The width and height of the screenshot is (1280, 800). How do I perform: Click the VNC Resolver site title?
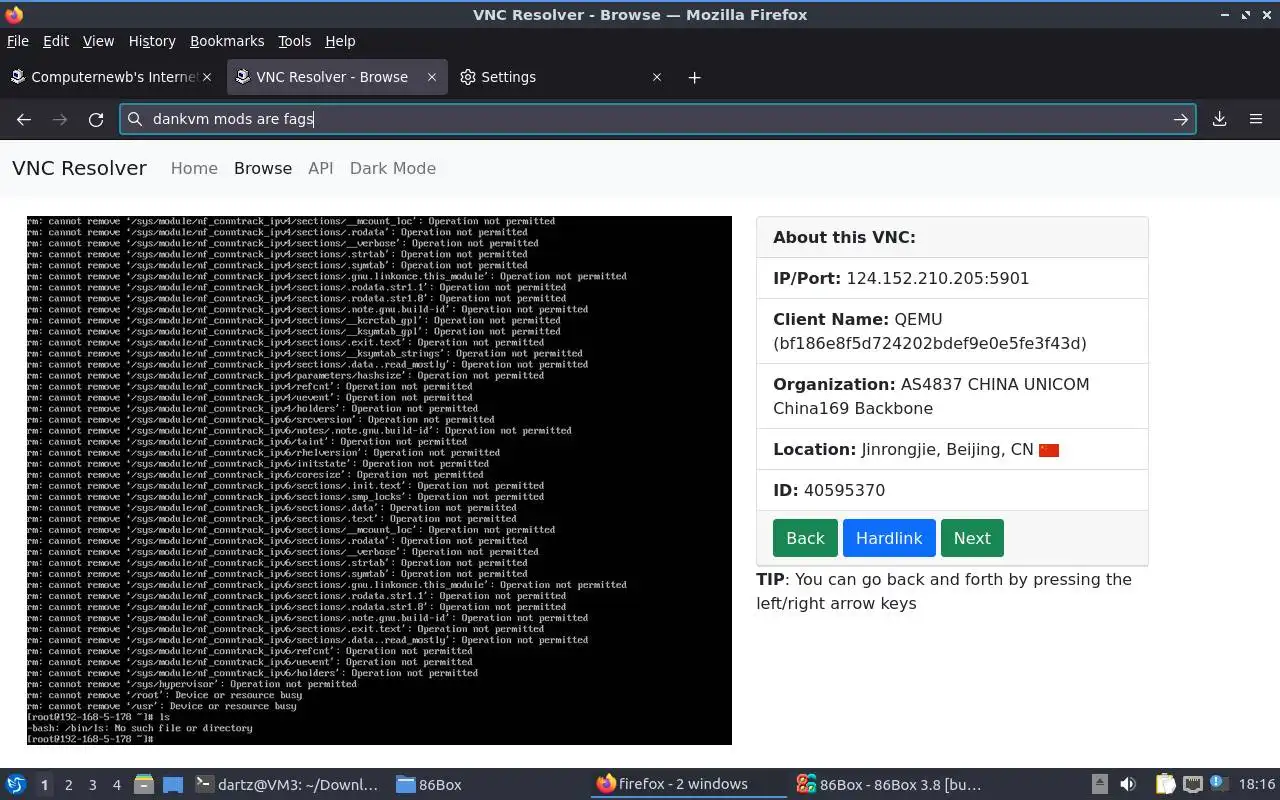pos(79,168)
